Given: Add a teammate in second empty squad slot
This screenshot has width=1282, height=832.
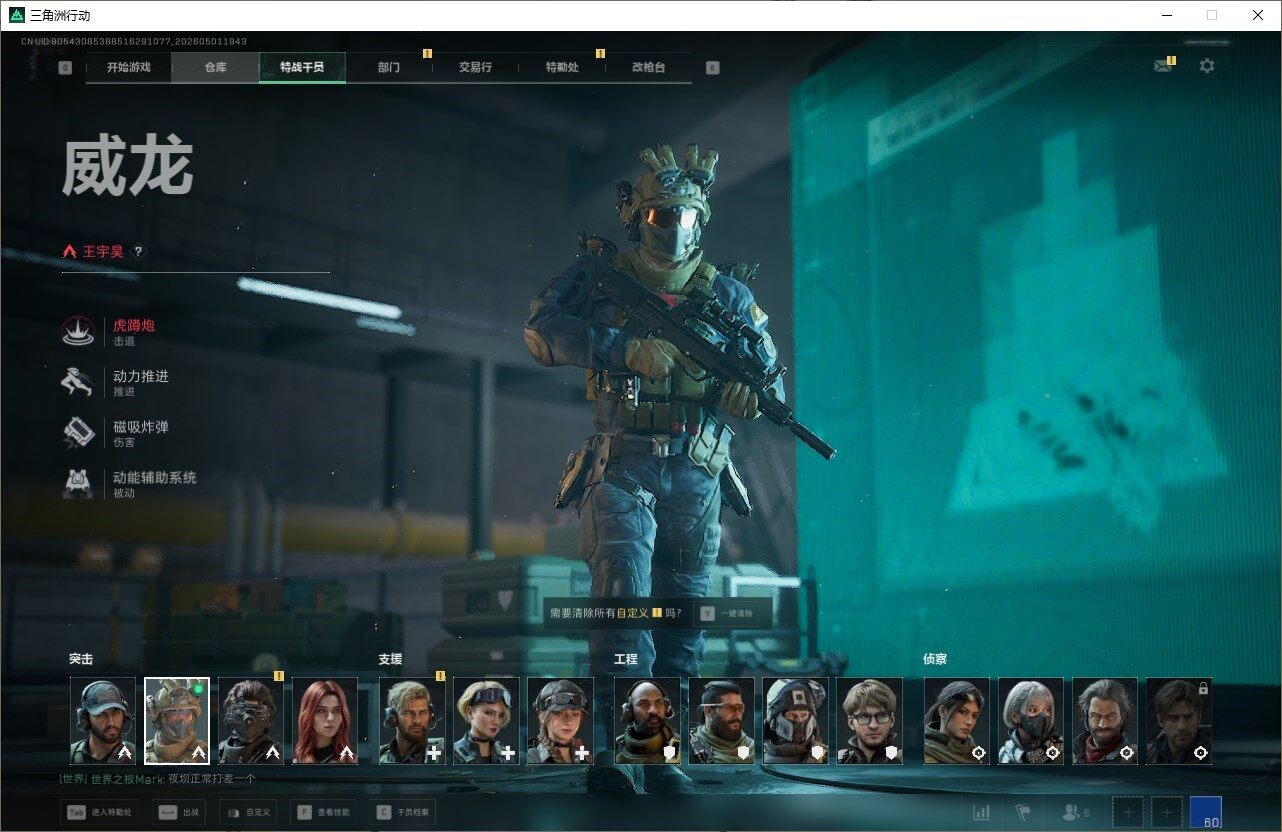Looking at the screenshot, I should [1166, 813].
